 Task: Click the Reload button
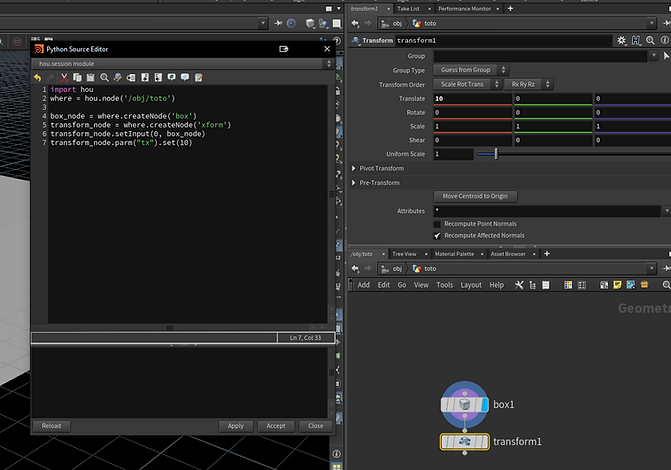pyautogui.click(x=51, y=426)
